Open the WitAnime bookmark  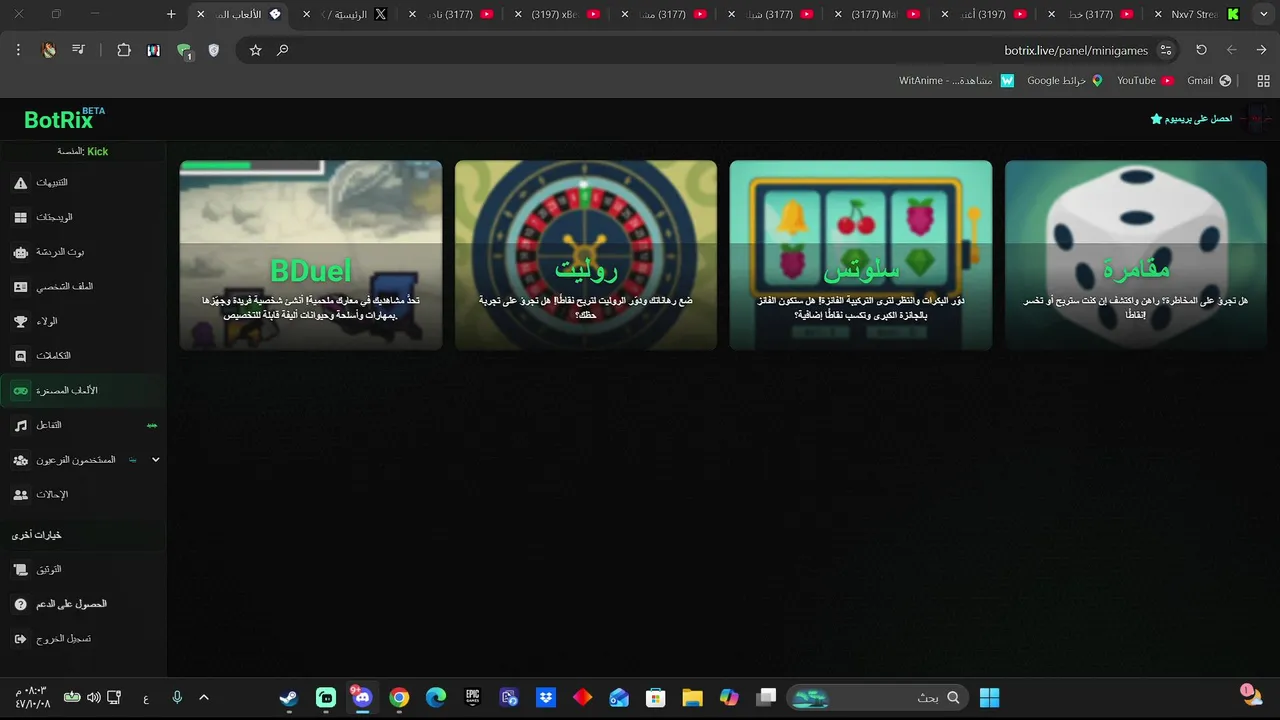click(x=957, y=81)
